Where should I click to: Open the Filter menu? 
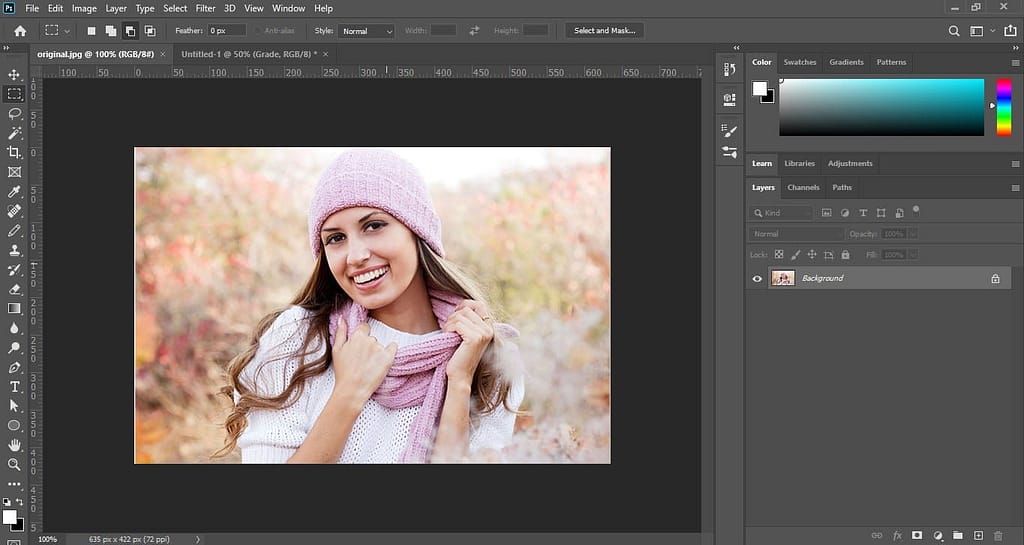tap(205, 8)
